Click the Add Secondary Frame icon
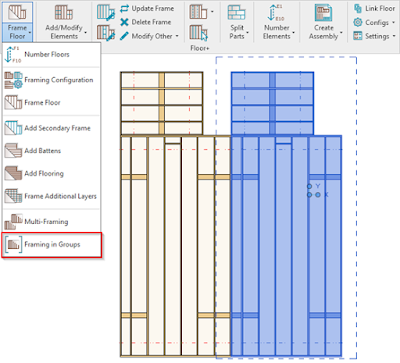 click(x=13, y=128)
